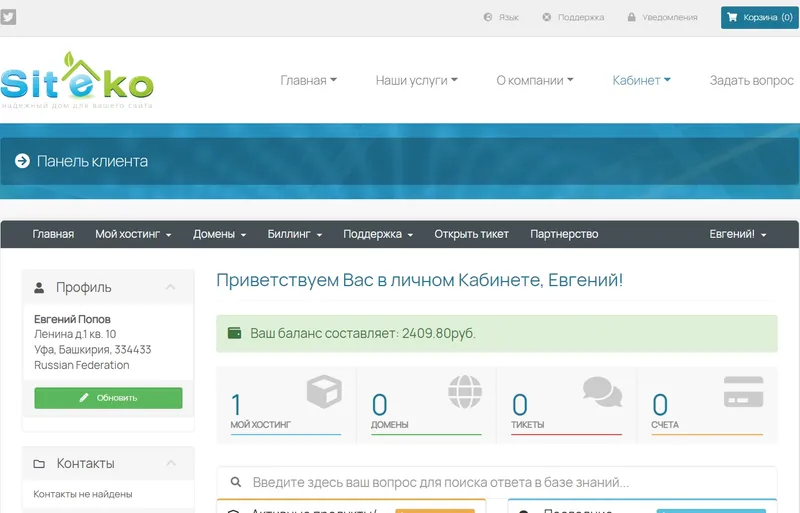This screenshot has height=513, width=800.
Task: Click the globe icon next to Язык
Action: click(x=488, y=17)
